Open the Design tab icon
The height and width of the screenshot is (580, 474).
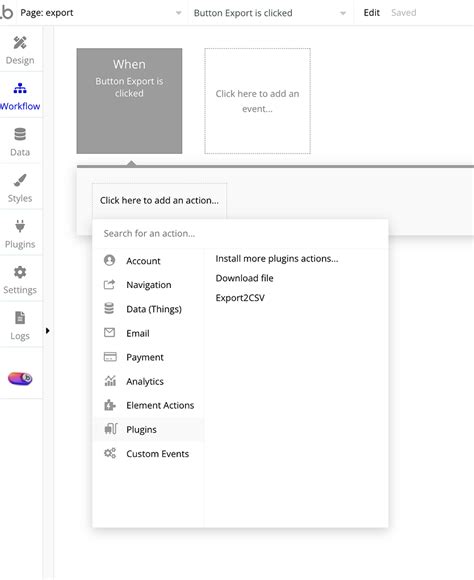tap(20, 43)
